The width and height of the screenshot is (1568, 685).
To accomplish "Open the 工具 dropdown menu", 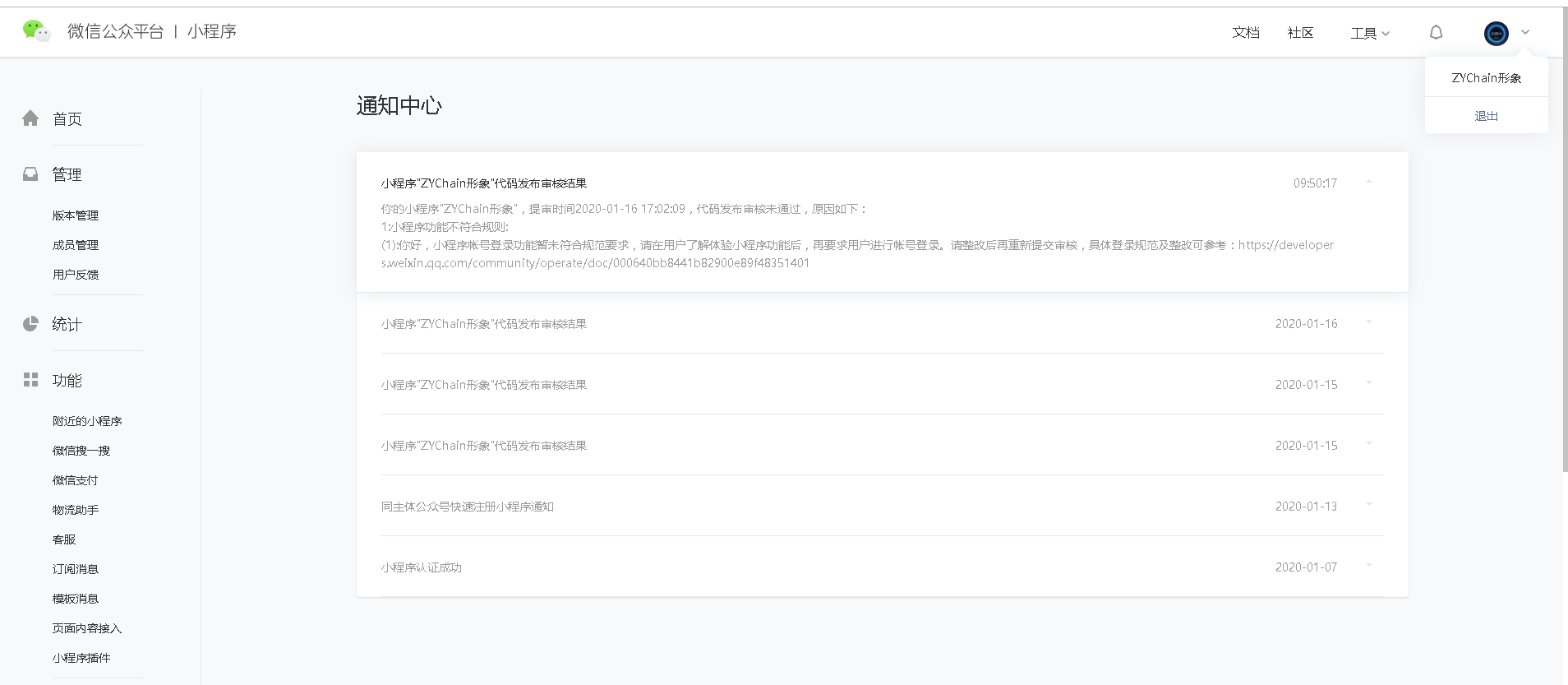I will 1370,33.
